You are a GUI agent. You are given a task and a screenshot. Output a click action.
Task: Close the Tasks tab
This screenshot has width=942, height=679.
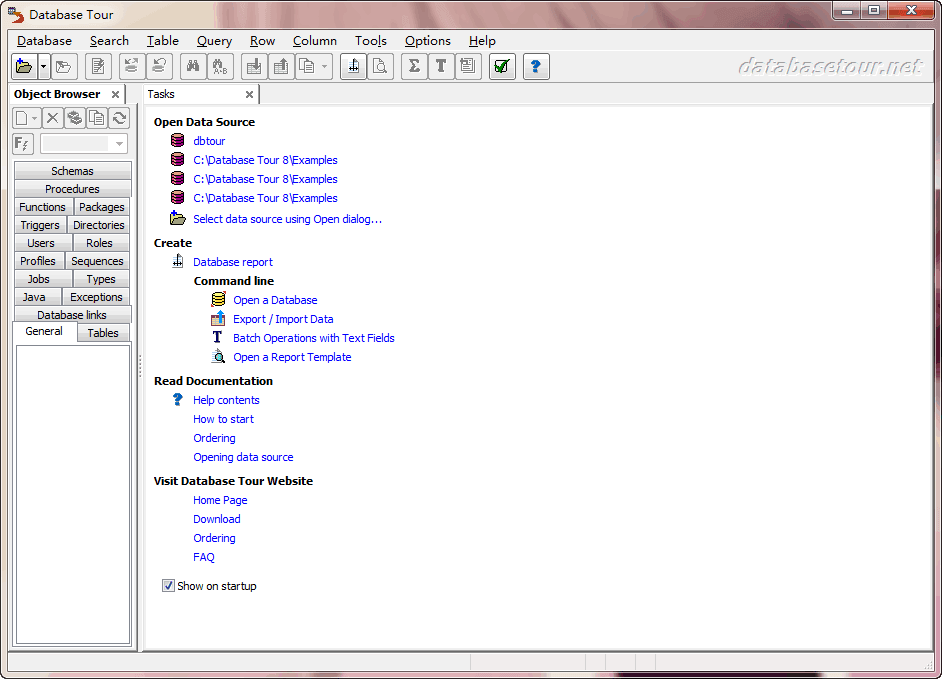click(x=249, y=94)
